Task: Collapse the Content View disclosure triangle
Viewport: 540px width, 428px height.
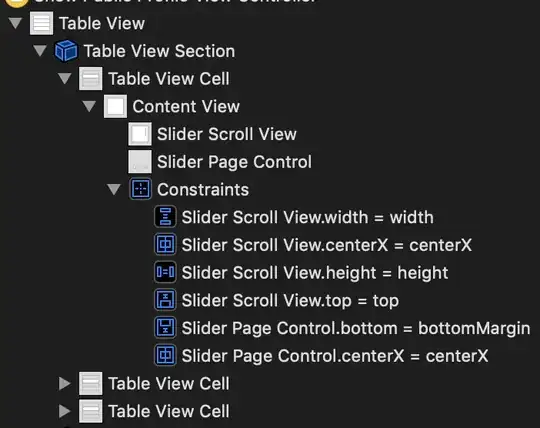Action: click(x=89, y=106)
